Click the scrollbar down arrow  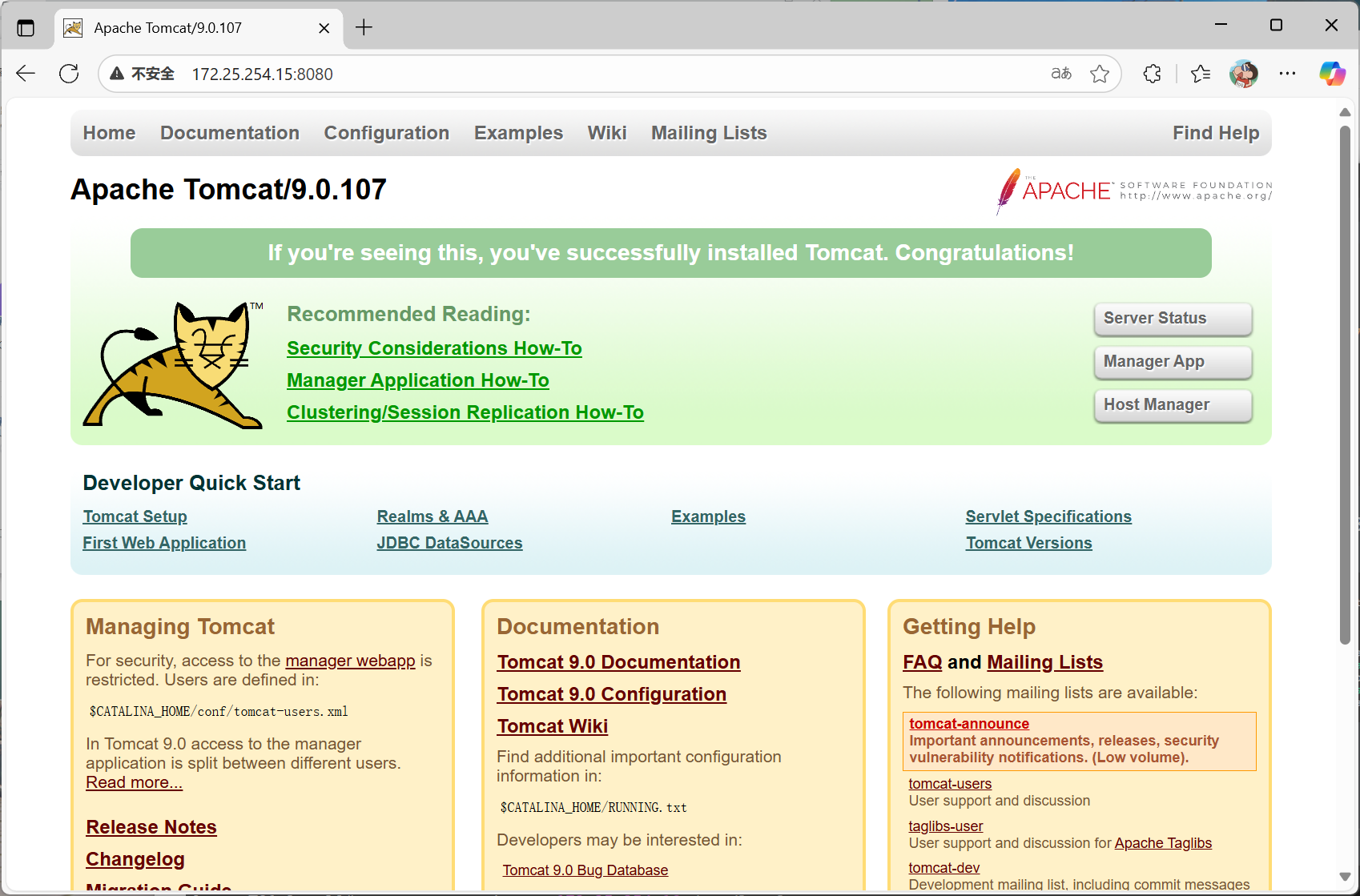(x=1345, y=877)
